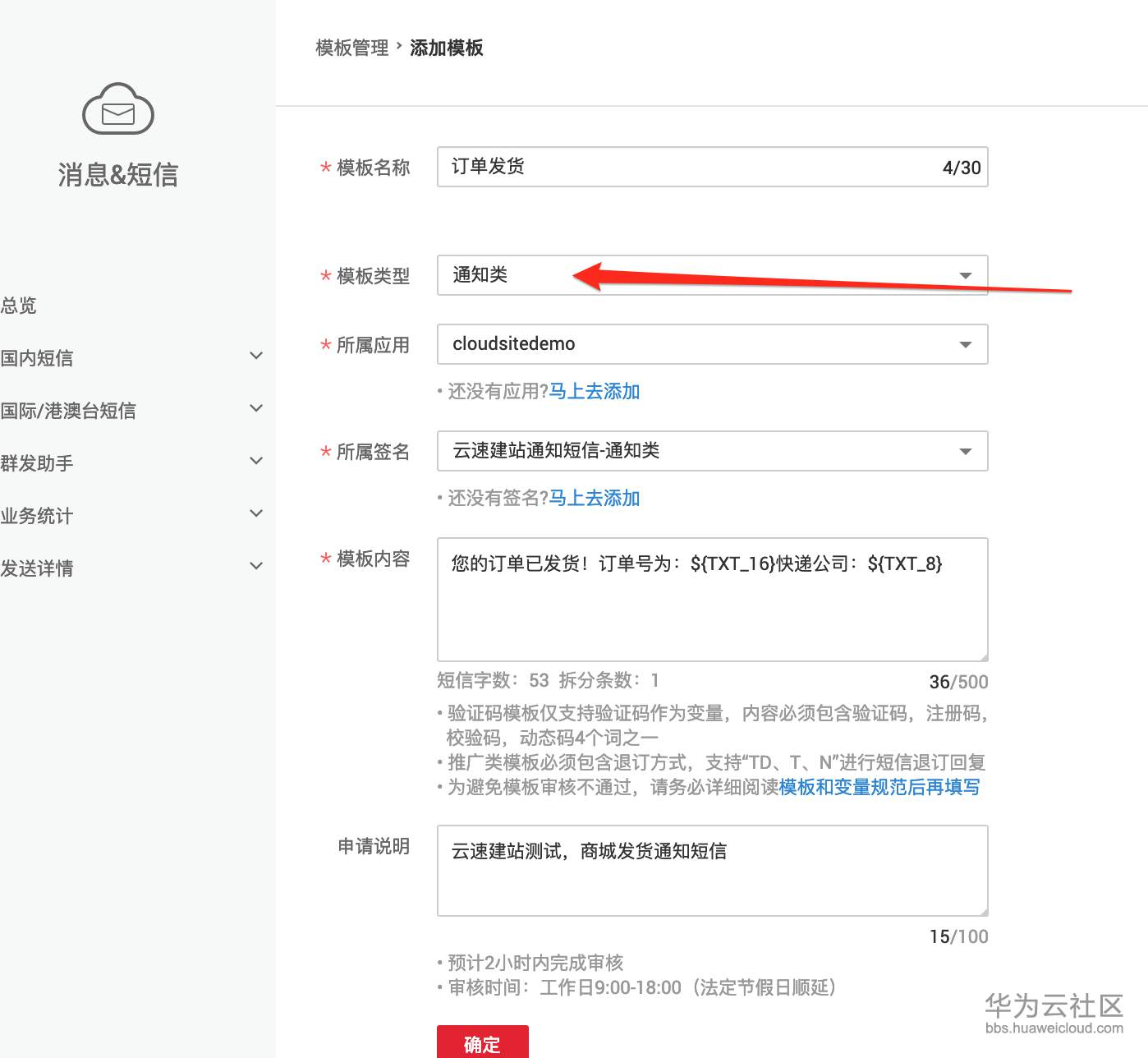Image resolution: width=1148 pixels, height=1058 pixels.
Task: Click the template content resize handle
Action: coord(982,655)
